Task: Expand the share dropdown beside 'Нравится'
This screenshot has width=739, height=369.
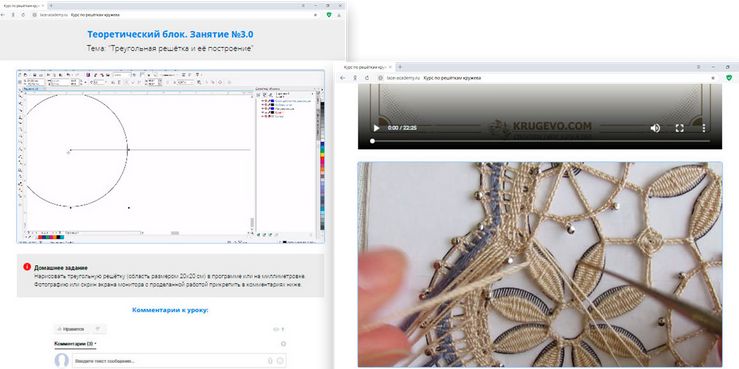Action: tap(99, 329)
